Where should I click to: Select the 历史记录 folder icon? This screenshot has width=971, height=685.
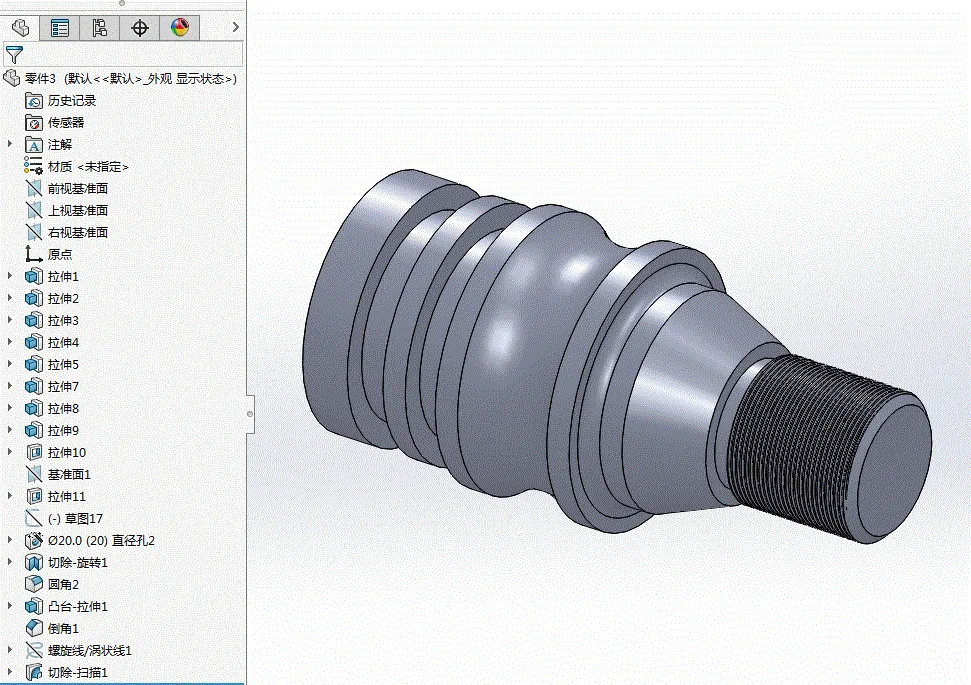[x=33, y=100]
